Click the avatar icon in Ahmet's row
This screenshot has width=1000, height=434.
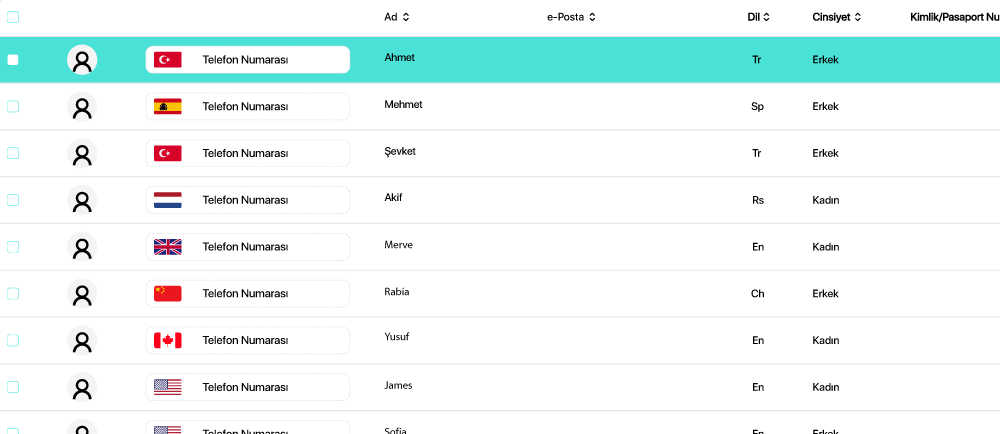pos(82,60)
